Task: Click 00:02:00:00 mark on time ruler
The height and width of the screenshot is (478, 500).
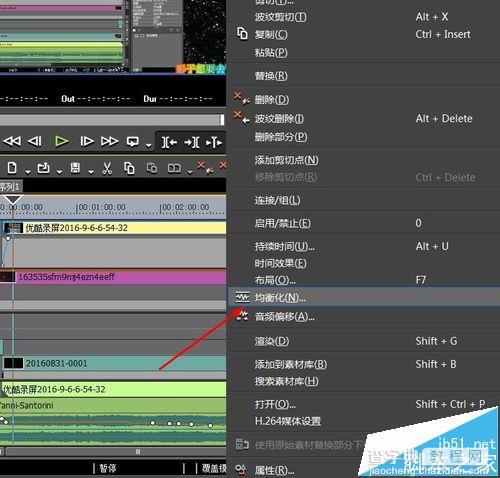Action: click(184, 207)
